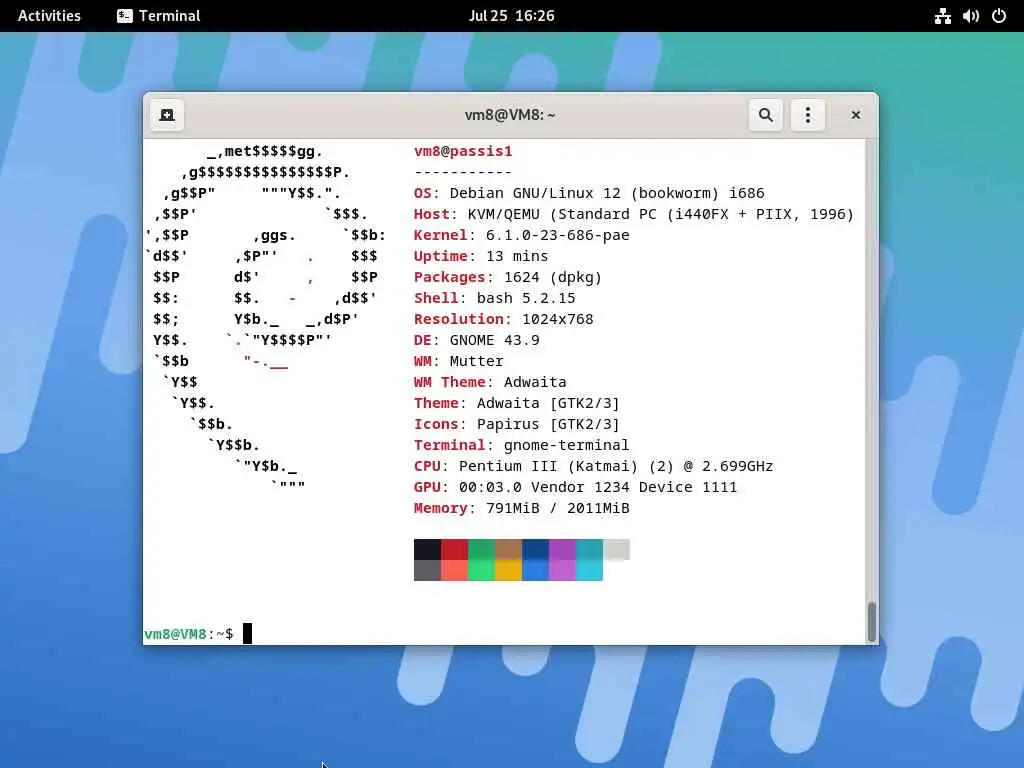Viewport: 1024px width, 768px height.
Task: Click the Debian ASCII art logo
Action: [x=266, y=319]
